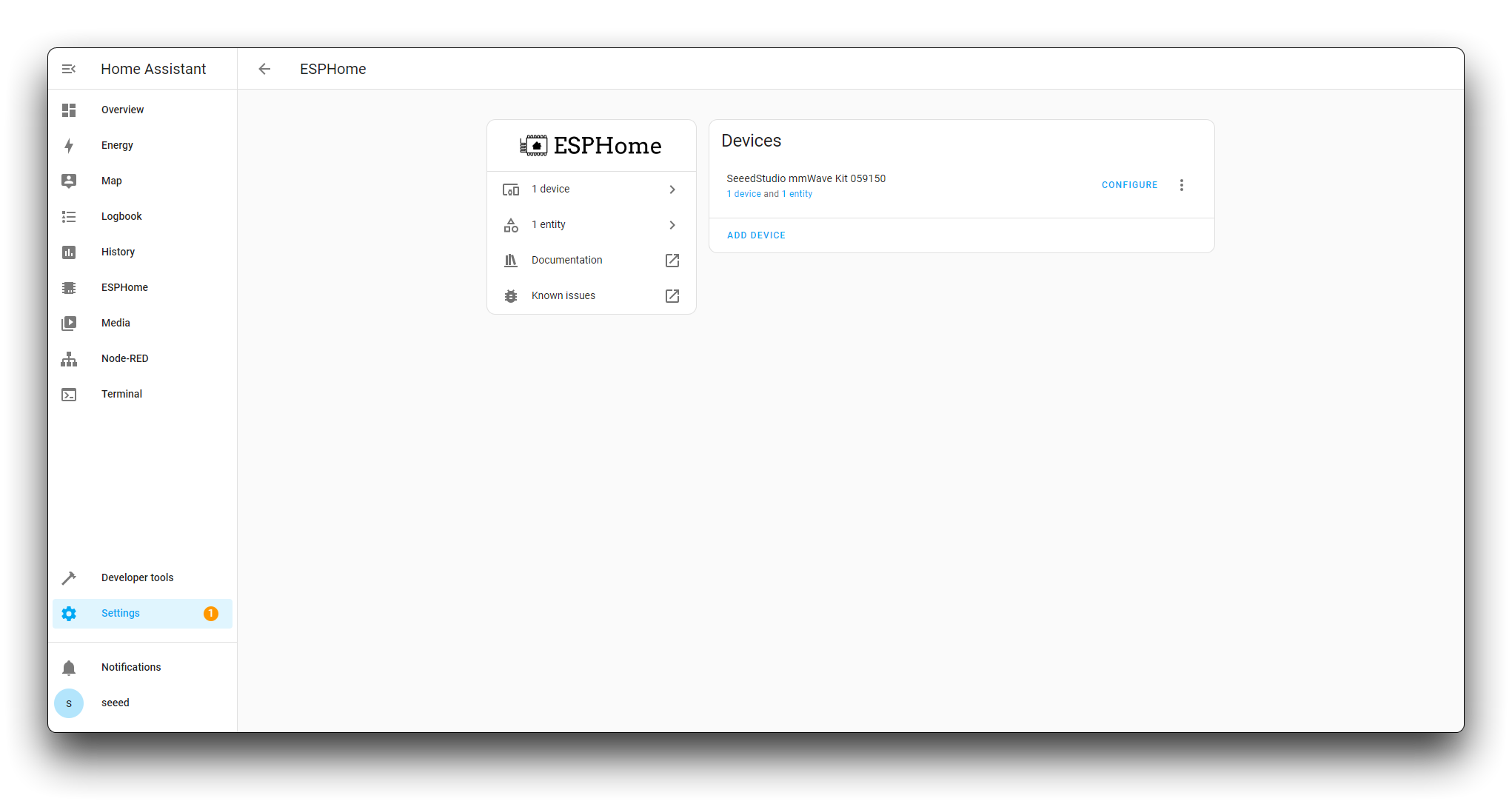Click the Map sidebar icon
This screenshot has height=804, width=1512.
(68, 180)
